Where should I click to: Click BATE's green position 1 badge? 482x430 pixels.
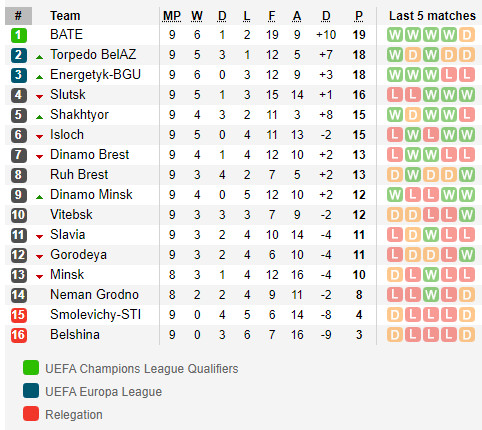click(18, 35)
